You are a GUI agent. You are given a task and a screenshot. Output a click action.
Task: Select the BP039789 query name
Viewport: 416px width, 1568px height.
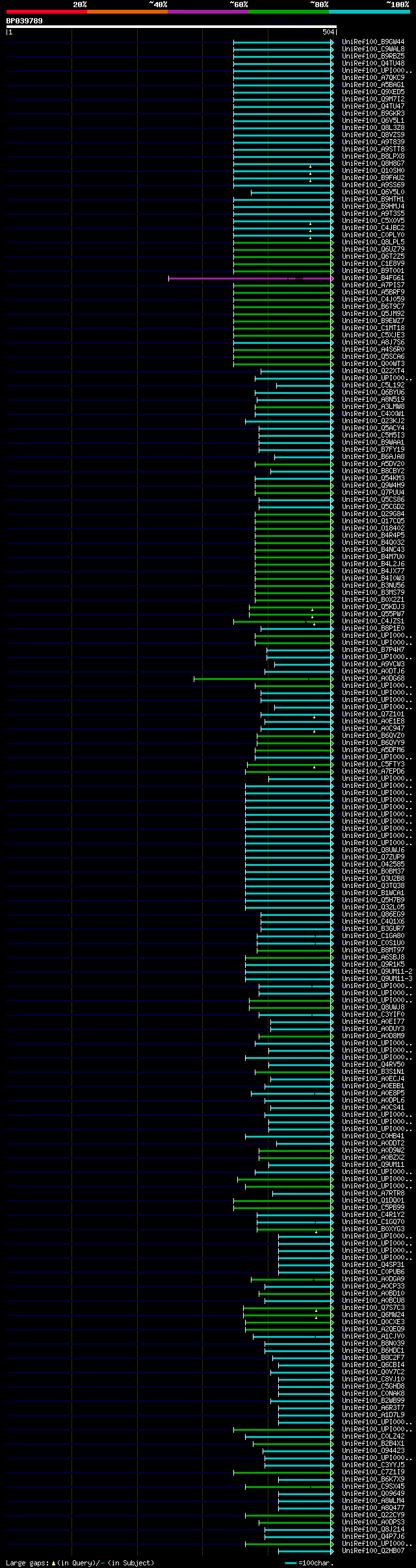coord(25,21)
